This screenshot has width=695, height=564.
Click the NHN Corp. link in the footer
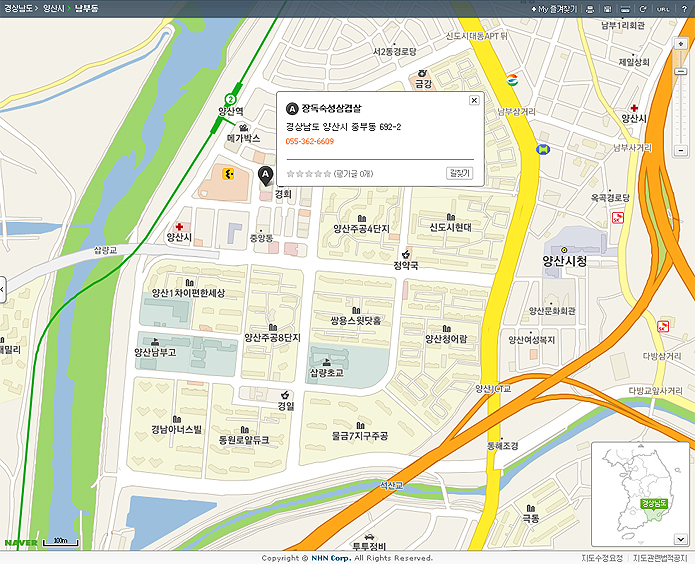click(x=331, y=558)
